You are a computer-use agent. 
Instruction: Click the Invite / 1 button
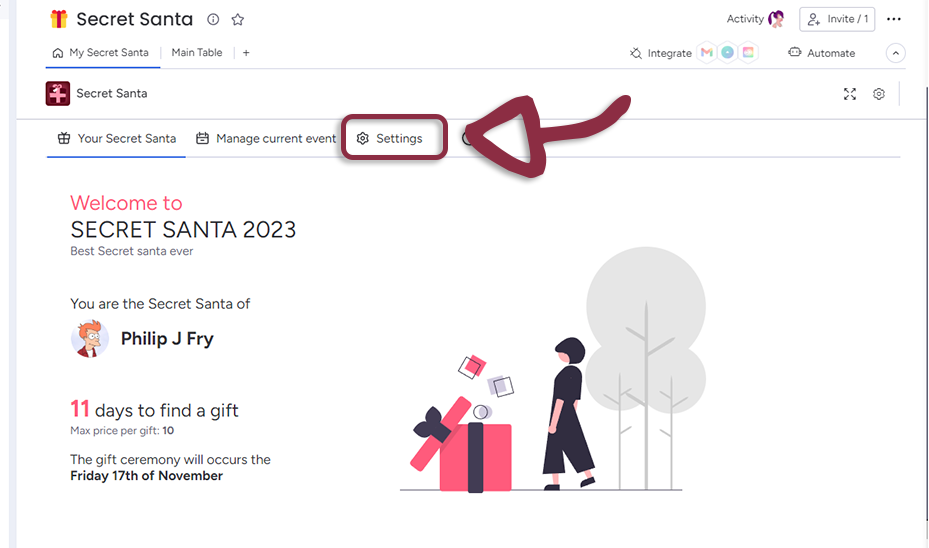(838, 19)
